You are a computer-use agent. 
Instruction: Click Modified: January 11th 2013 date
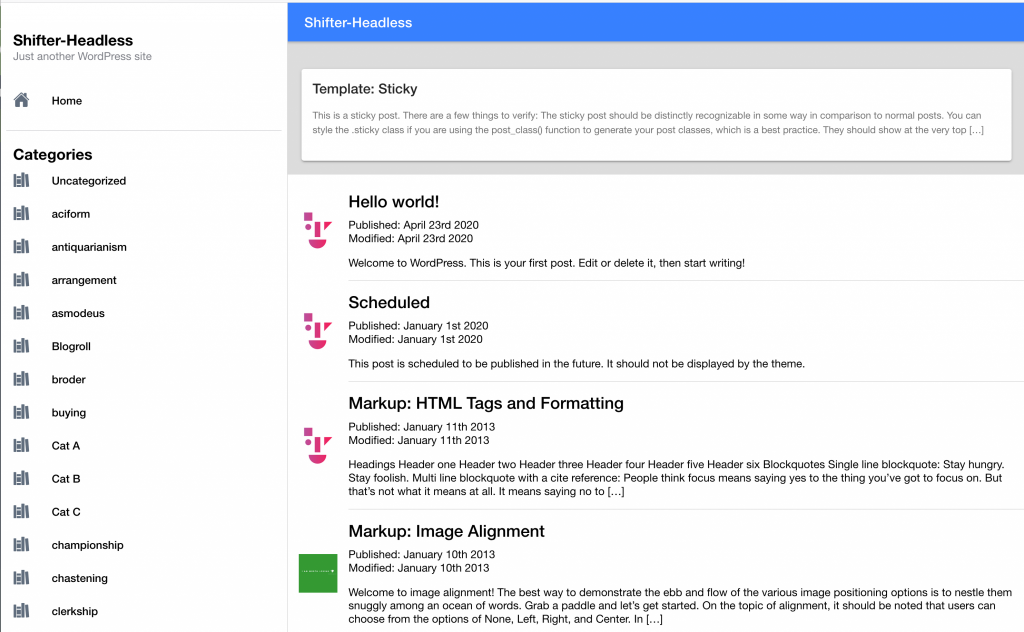tap(419, 441)
